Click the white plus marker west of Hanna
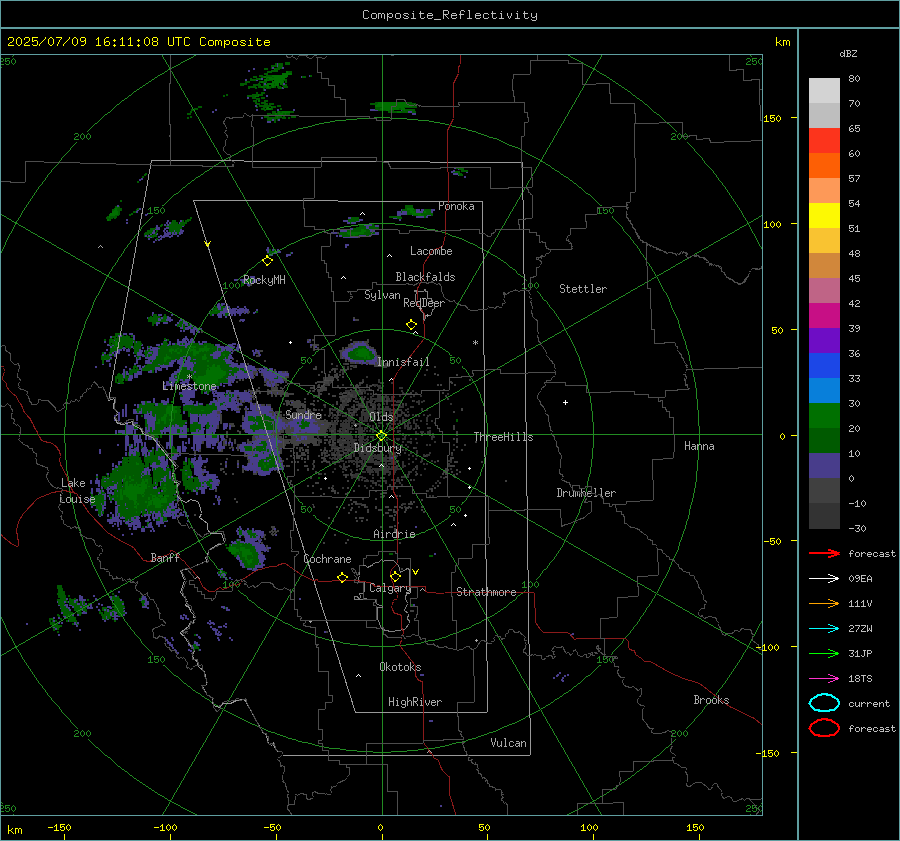This screenshot has height=841, width=900. coord(565,402)
